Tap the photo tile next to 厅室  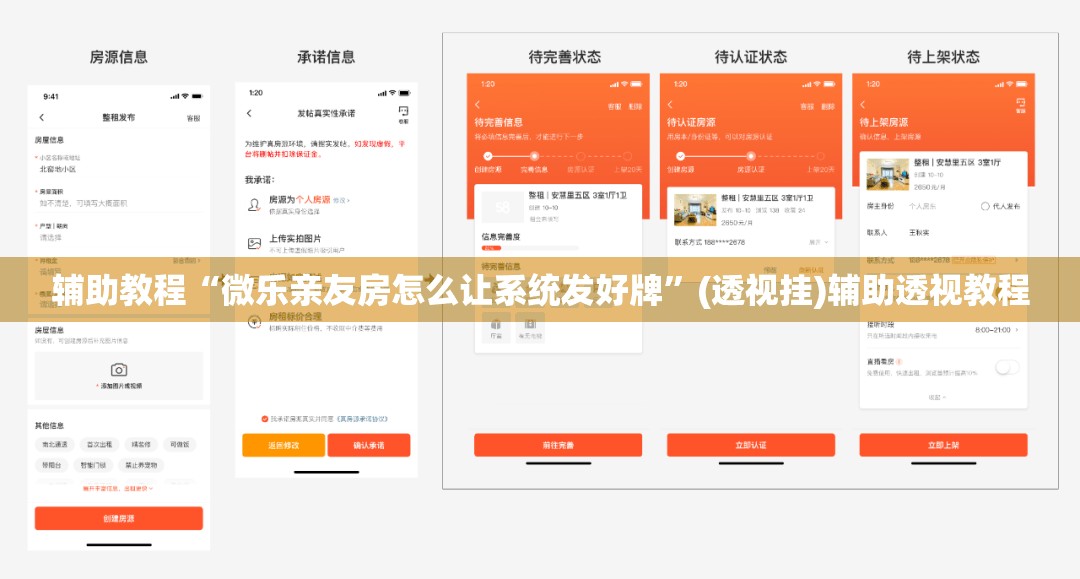point(530,327)
